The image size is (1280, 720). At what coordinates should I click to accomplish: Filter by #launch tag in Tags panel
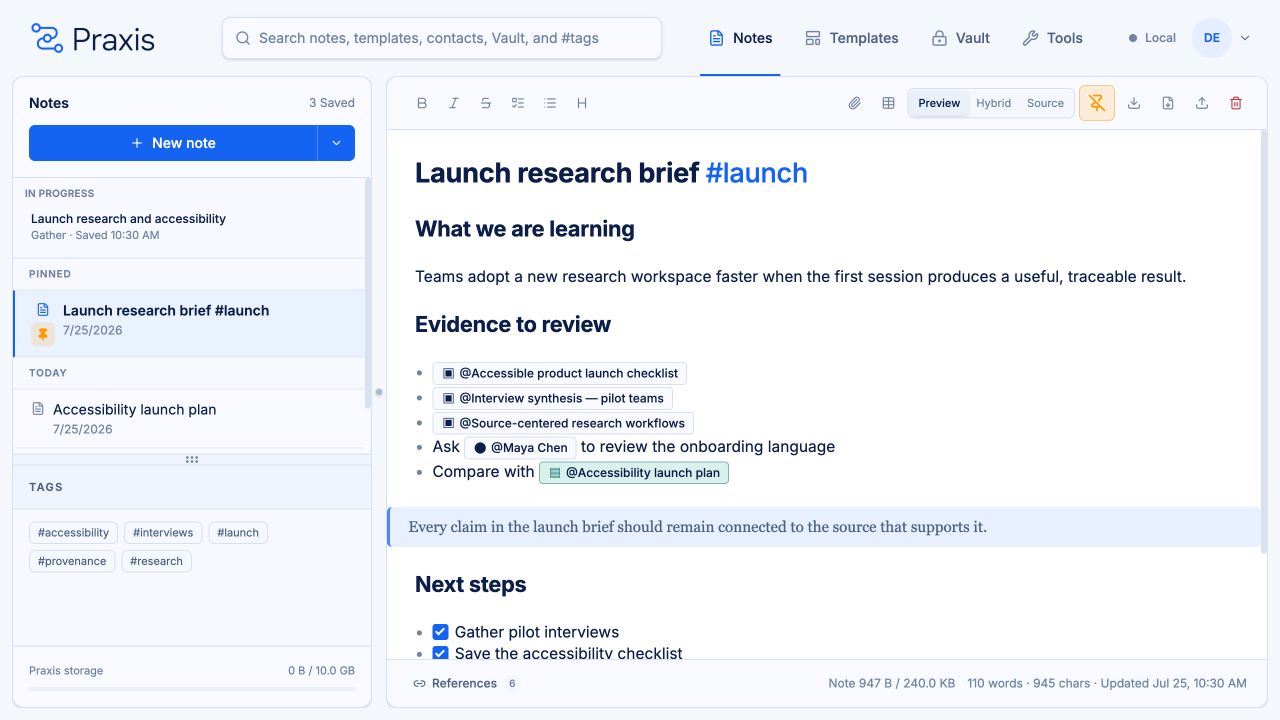(238, 533)
